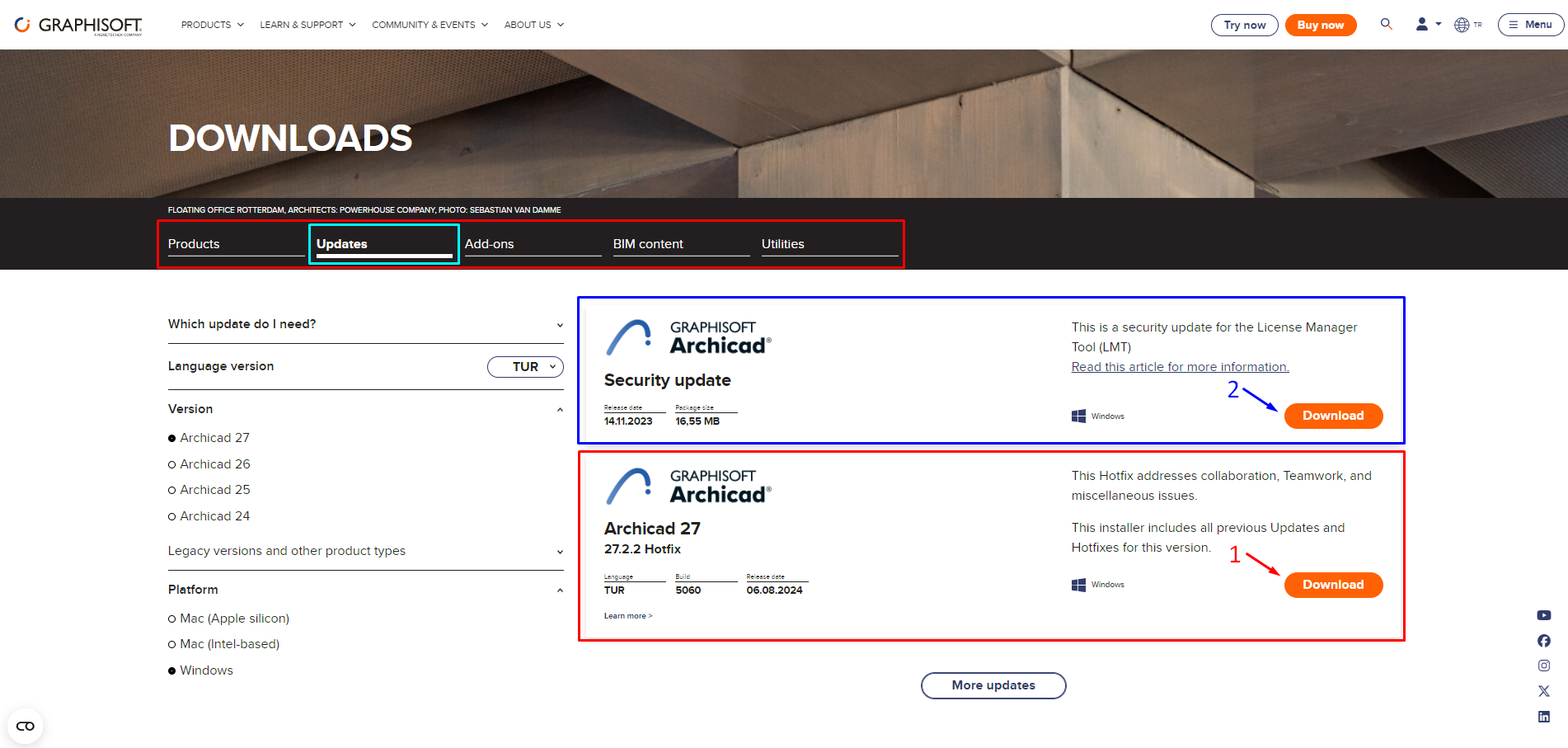Click the 'Security update' heading
Viewport: 1568px width, 748px height.
point(668,380)
